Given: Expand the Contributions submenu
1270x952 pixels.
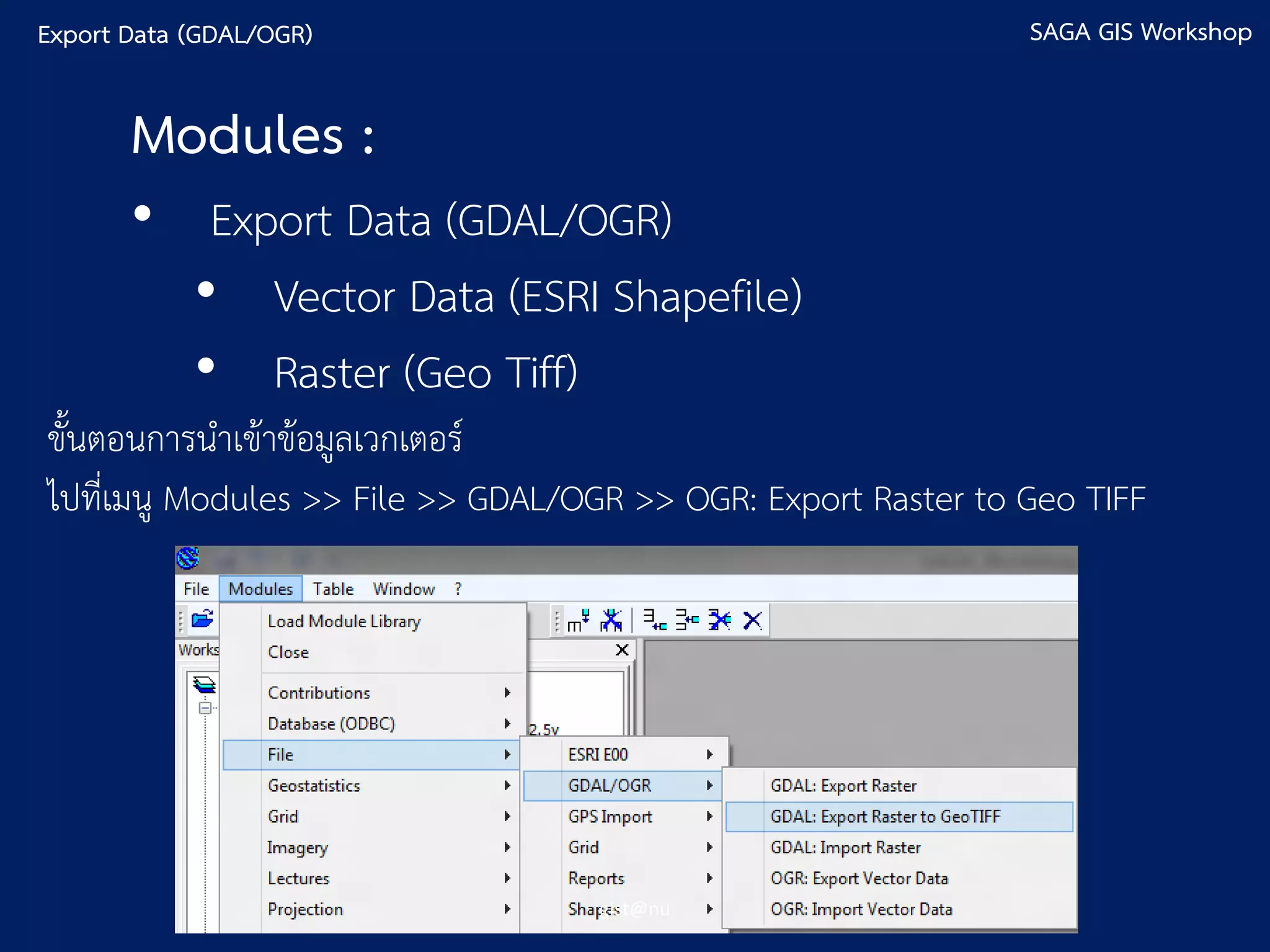Looking at the screenshot, I should (x=372, y=693).
